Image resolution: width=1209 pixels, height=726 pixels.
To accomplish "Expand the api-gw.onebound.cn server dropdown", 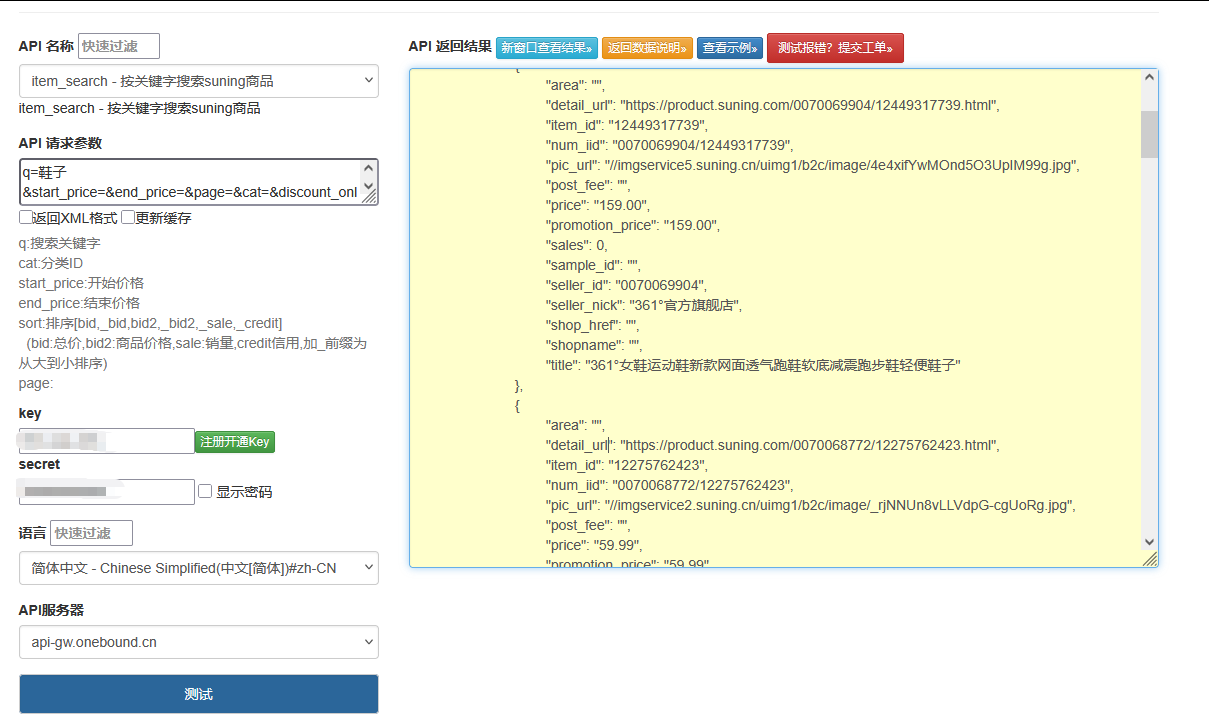I will click(199, 642).
